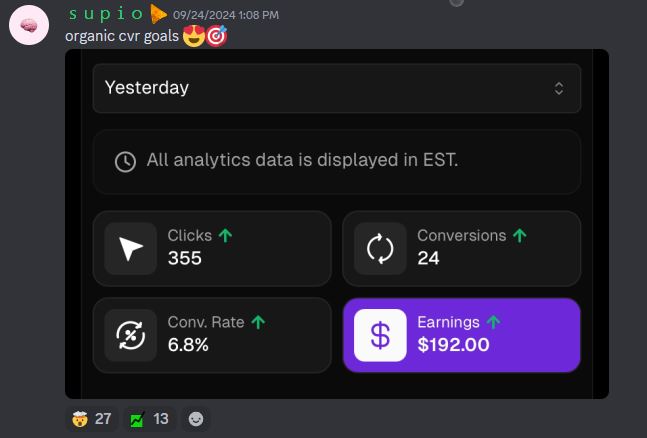Click the brain avatar of supio
Screen dimensions: 647x438
29,25
